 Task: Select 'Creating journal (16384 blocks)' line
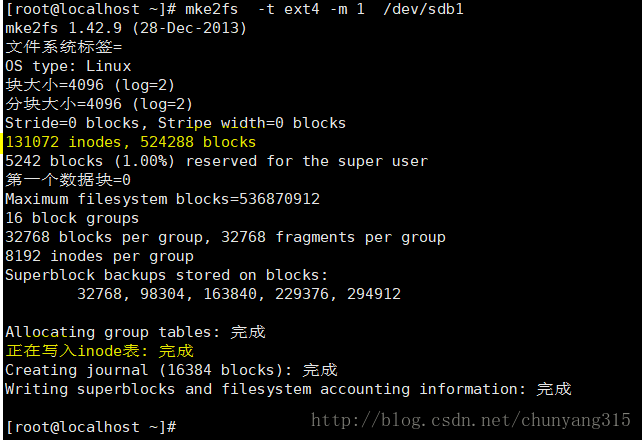click(172, 370)
